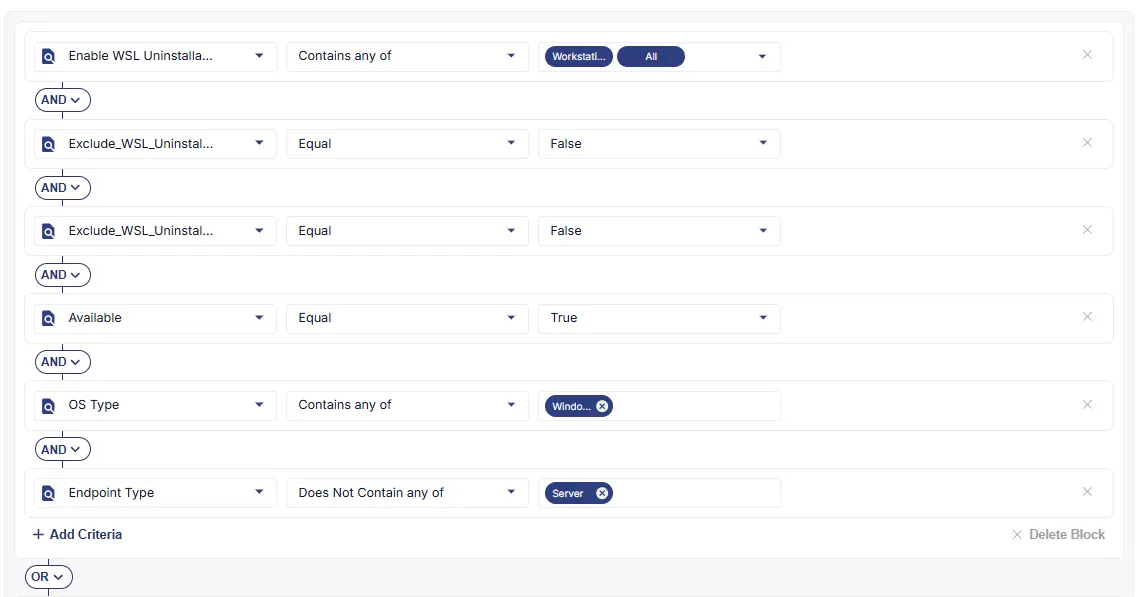Toggle the AND operator below Enable WSL row
Screen dimensions: 1148x597
click(62, 100)
